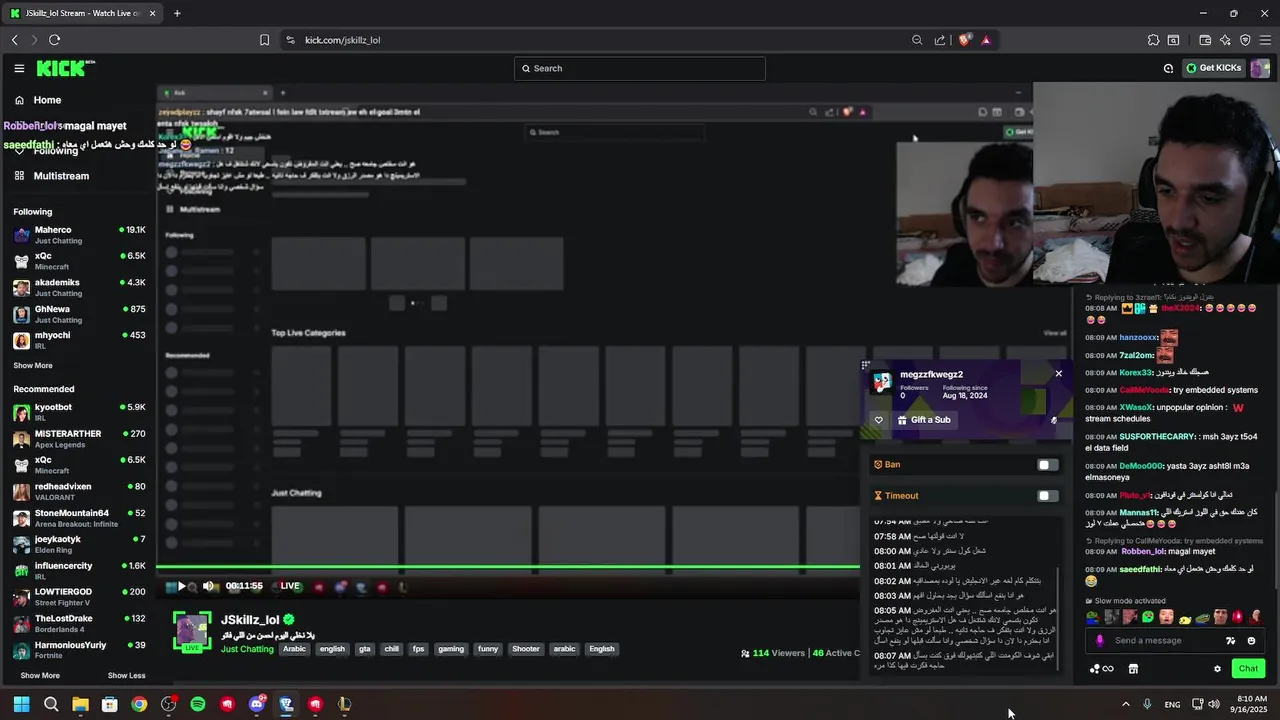The height and width of the screenshot is (720, 1280).
Task: Collapse Recommended list with Show Less
Action: (x=126, y=676)
